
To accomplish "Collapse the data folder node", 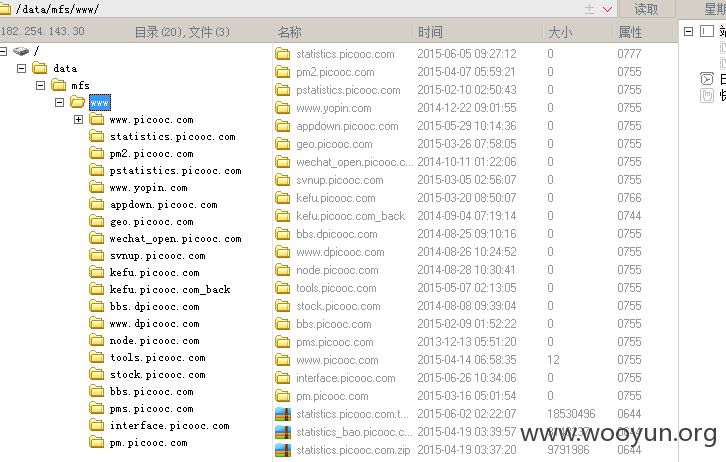I will click(x=21, y=69).
